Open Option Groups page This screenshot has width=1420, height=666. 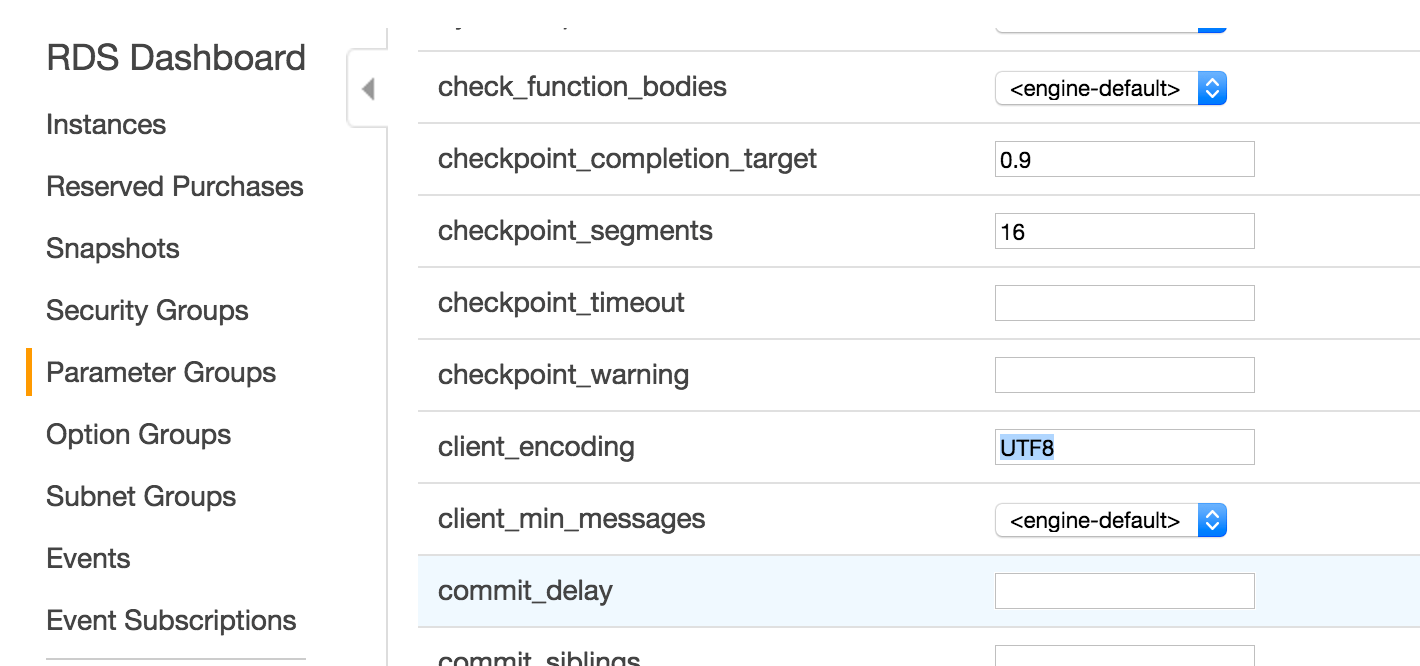138,435
